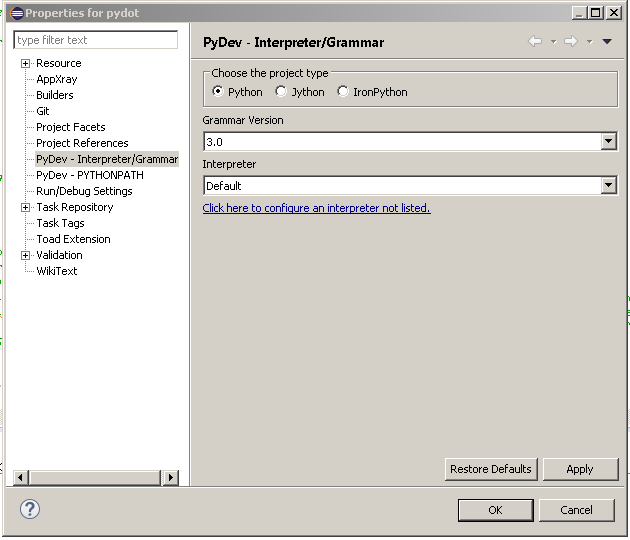Expand the Task Repository tree node
The width and height of the screenshot is (630, 540).
(25, 207)
